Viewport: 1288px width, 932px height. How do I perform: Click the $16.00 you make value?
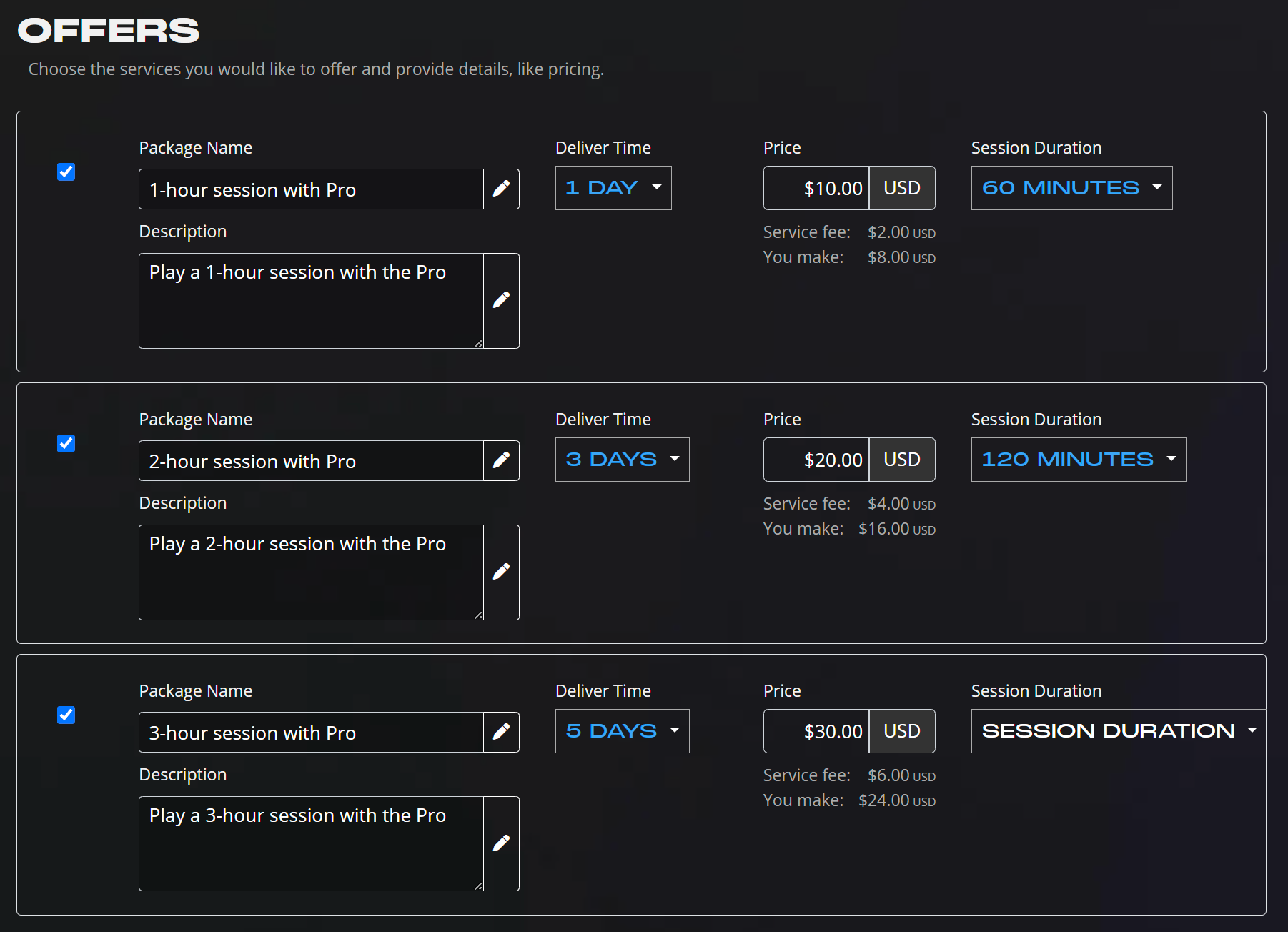(x=897, y=529)
